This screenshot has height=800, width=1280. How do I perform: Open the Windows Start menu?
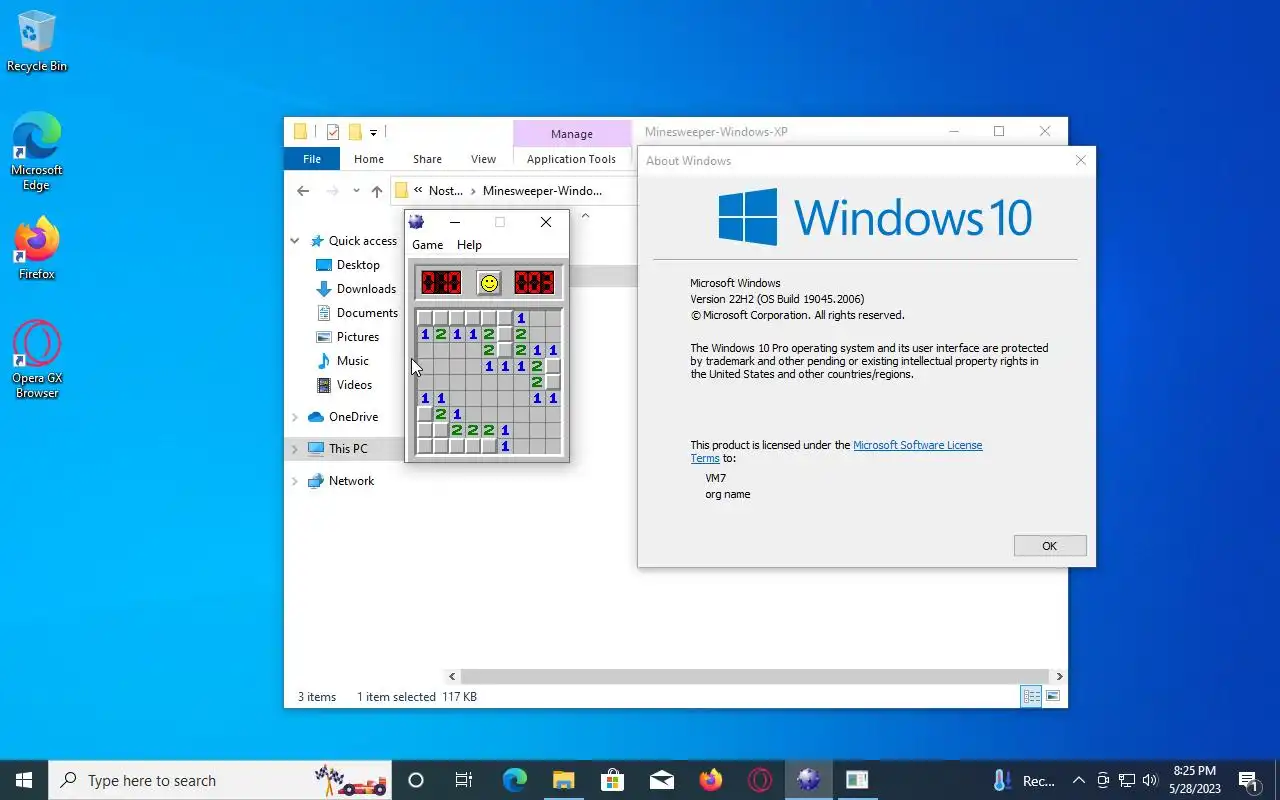click(24, 780)
